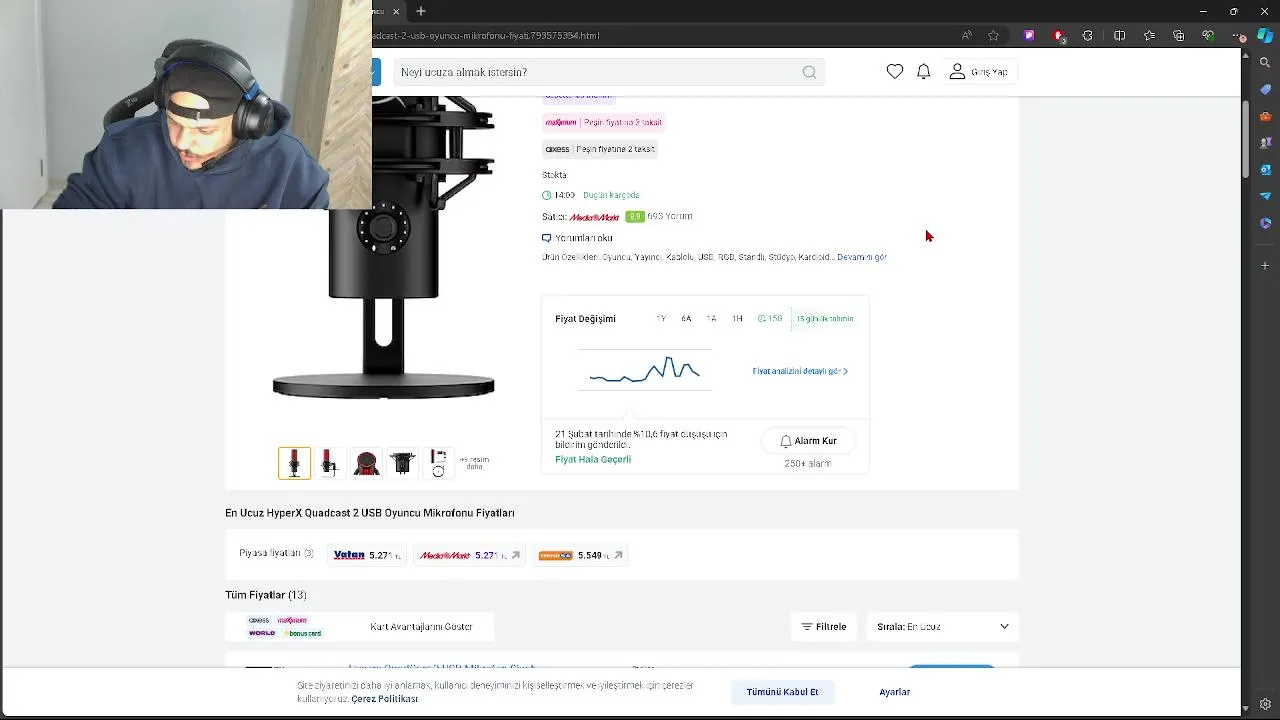Open Sırala: En Ucuz sort dropdown
Screen dimensions: 1280x720
tap(942, 627)
